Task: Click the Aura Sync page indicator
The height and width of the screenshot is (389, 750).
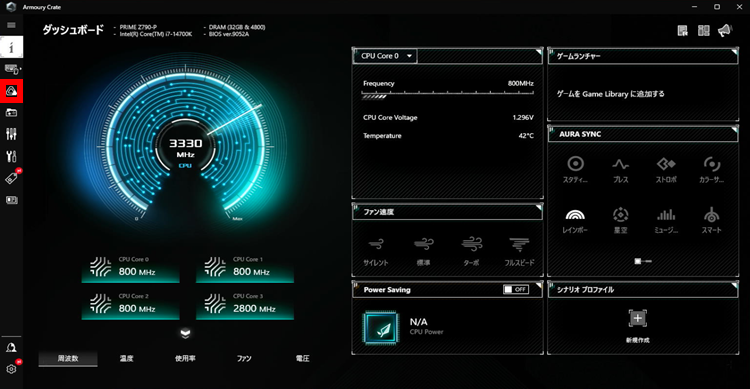Action: 643,261
